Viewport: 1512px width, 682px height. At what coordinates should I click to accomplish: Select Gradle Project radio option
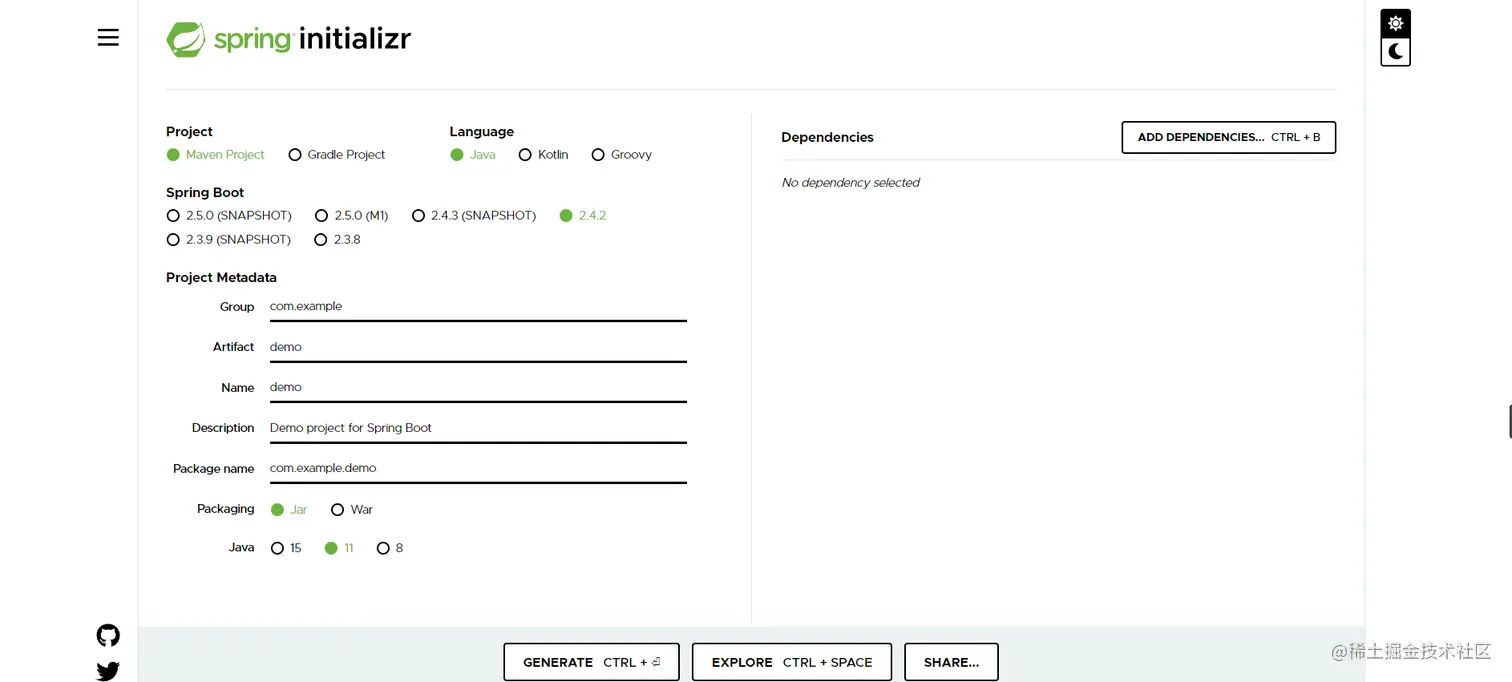point(337,155)
